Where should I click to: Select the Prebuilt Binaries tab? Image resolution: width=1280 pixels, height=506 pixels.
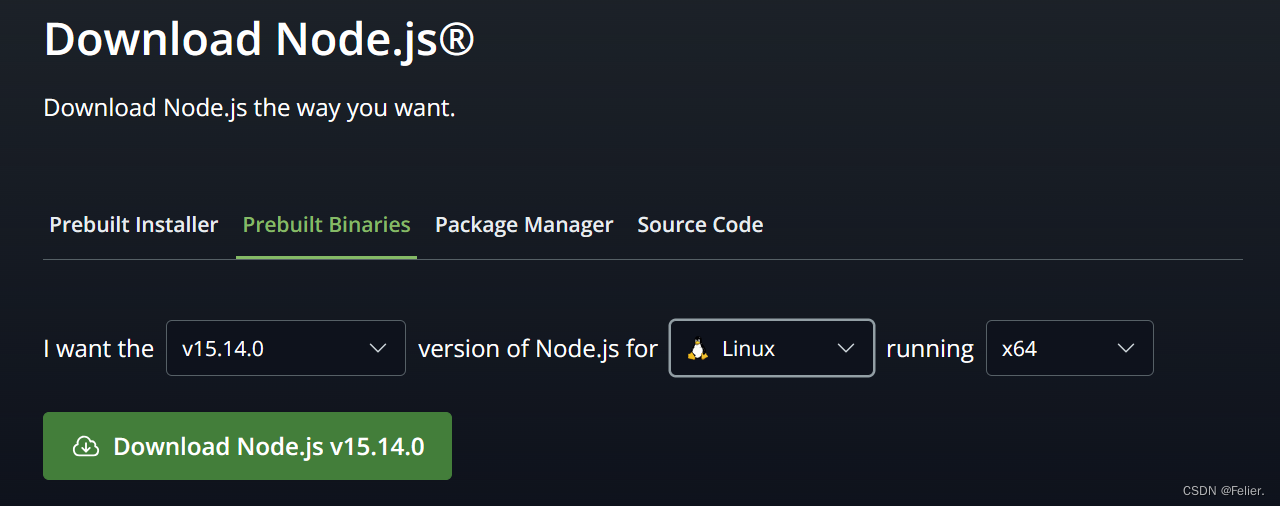click(x=326, y=225)
